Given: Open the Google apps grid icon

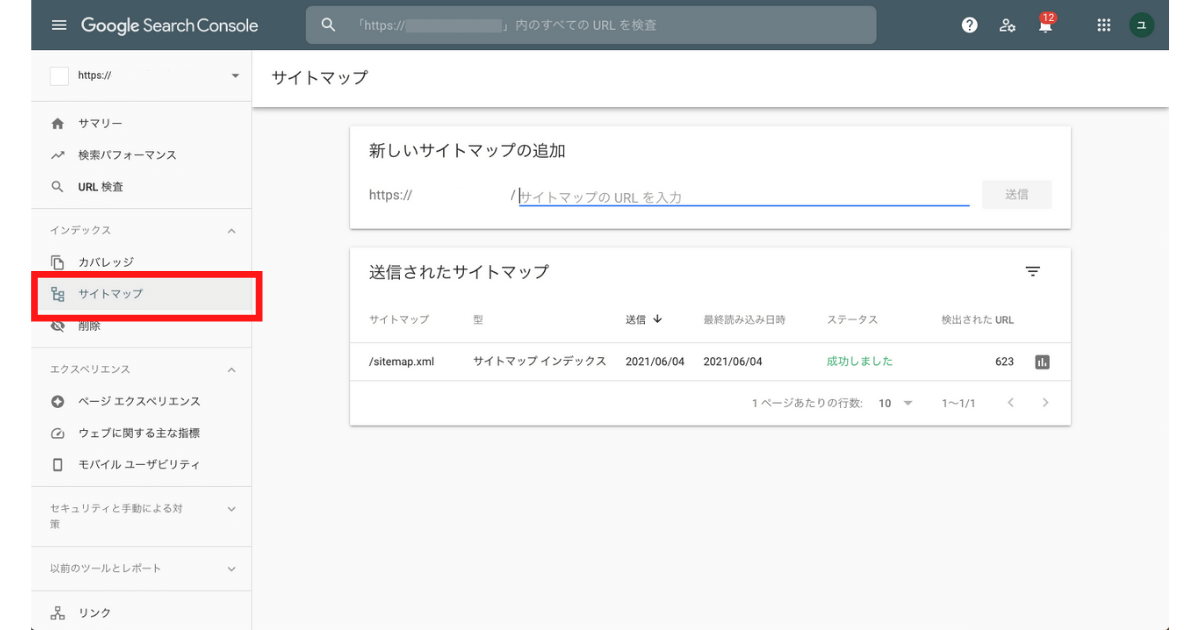Looking at the screenshot, I should [x=1104, y=26].
